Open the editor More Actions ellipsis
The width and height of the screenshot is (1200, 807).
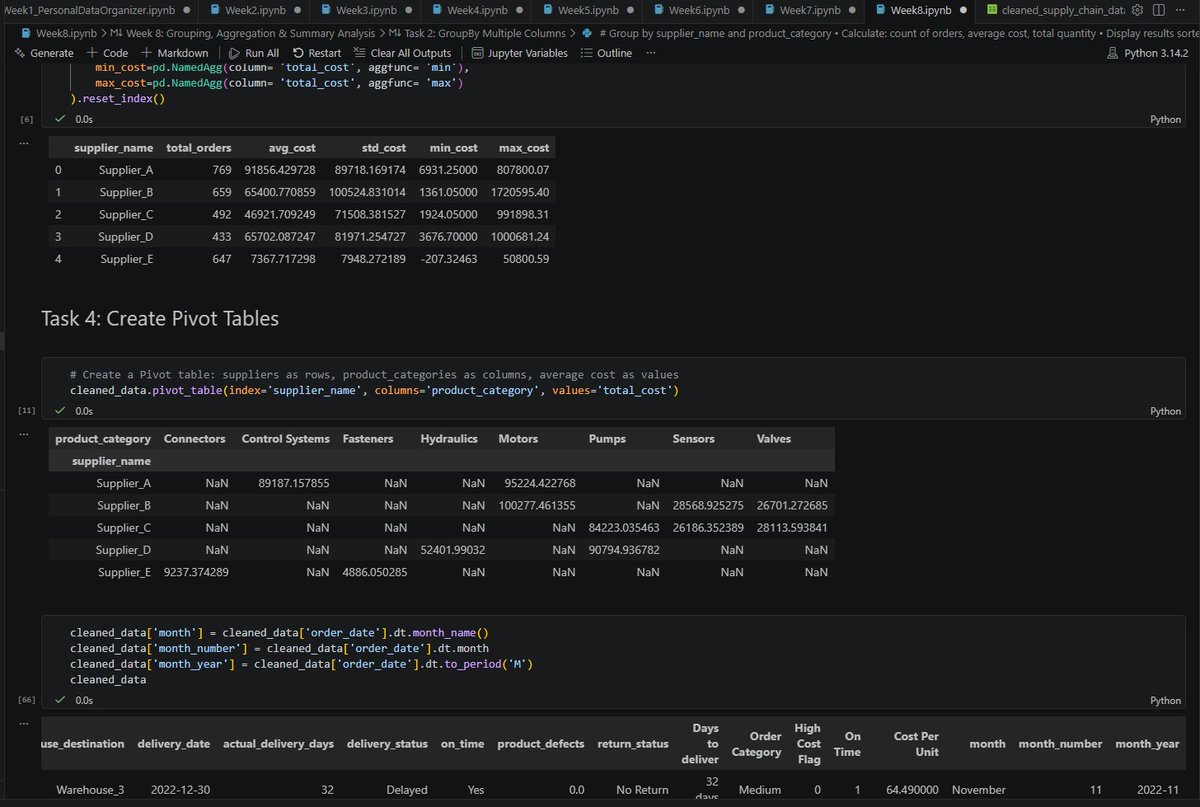(1180, 10)
